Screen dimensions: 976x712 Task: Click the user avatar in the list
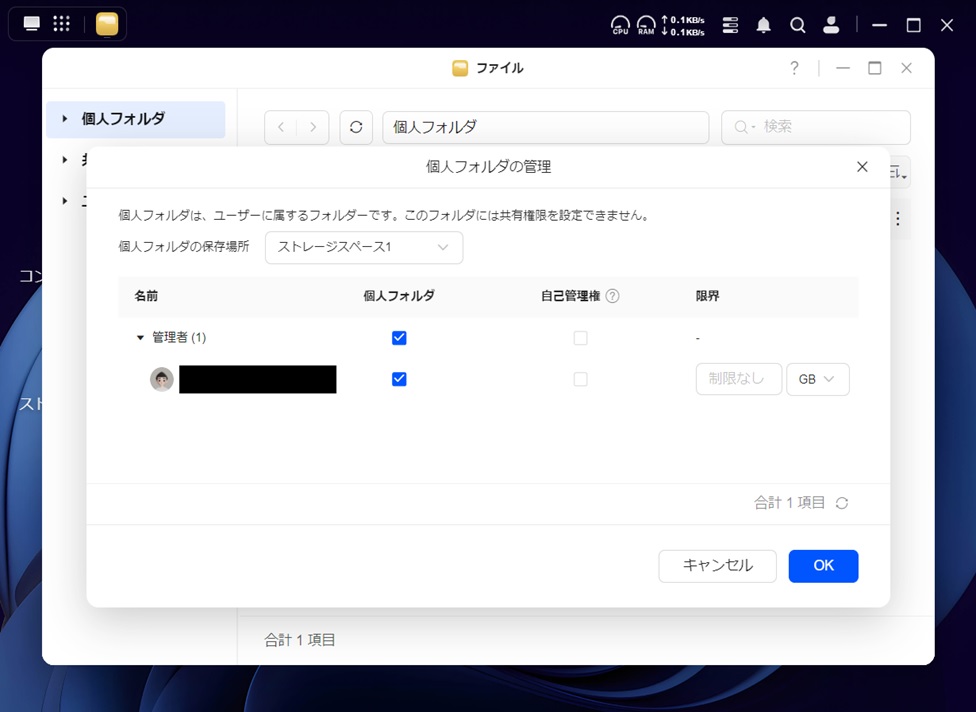point(162,379)
